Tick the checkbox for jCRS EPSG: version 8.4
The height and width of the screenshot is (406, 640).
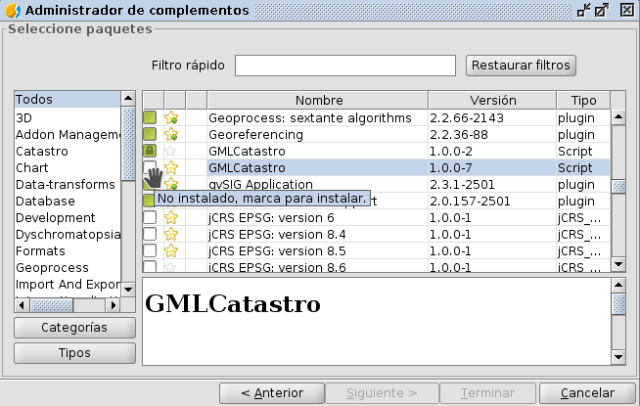click(x=150, y=235)
